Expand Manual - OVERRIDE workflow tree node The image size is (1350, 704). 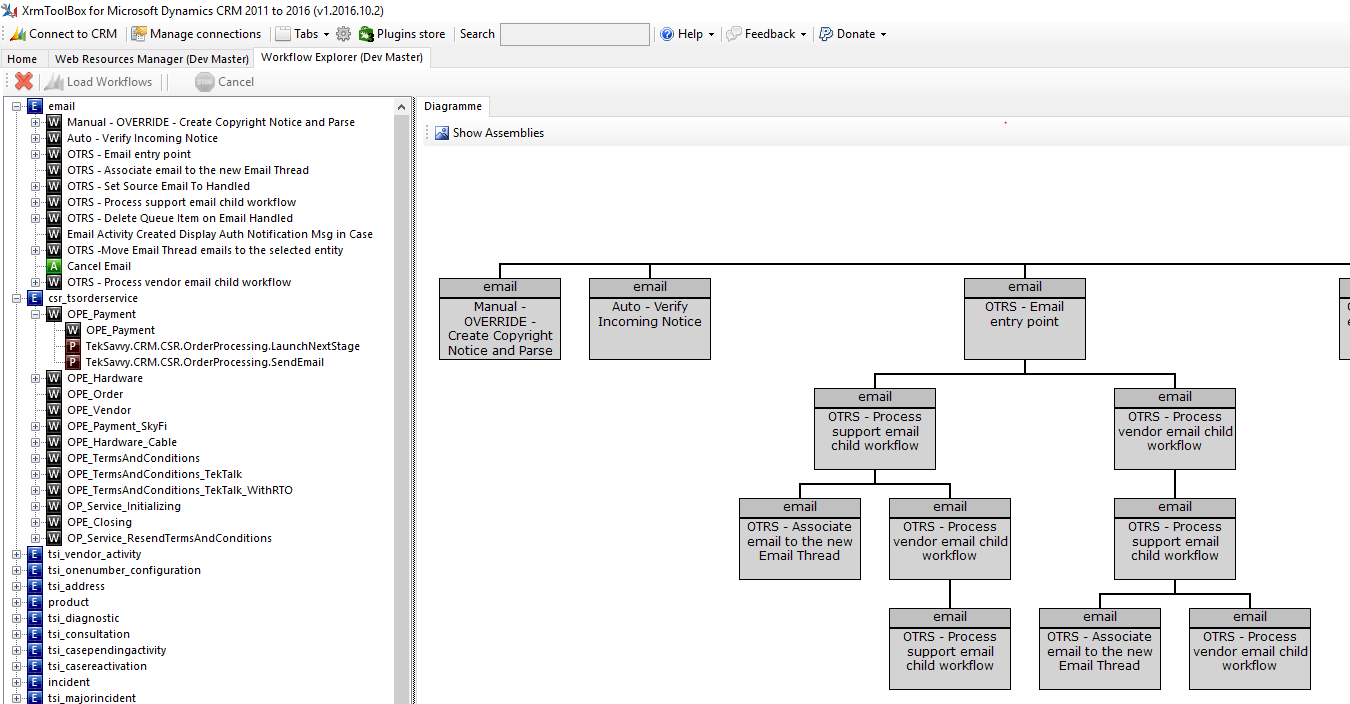tap(35, 122)
